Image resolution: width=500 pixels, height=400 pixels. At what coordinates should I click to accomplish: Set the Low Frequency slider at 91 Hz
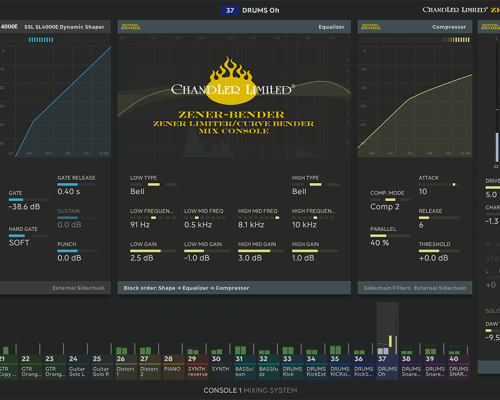tap(153, 218)
